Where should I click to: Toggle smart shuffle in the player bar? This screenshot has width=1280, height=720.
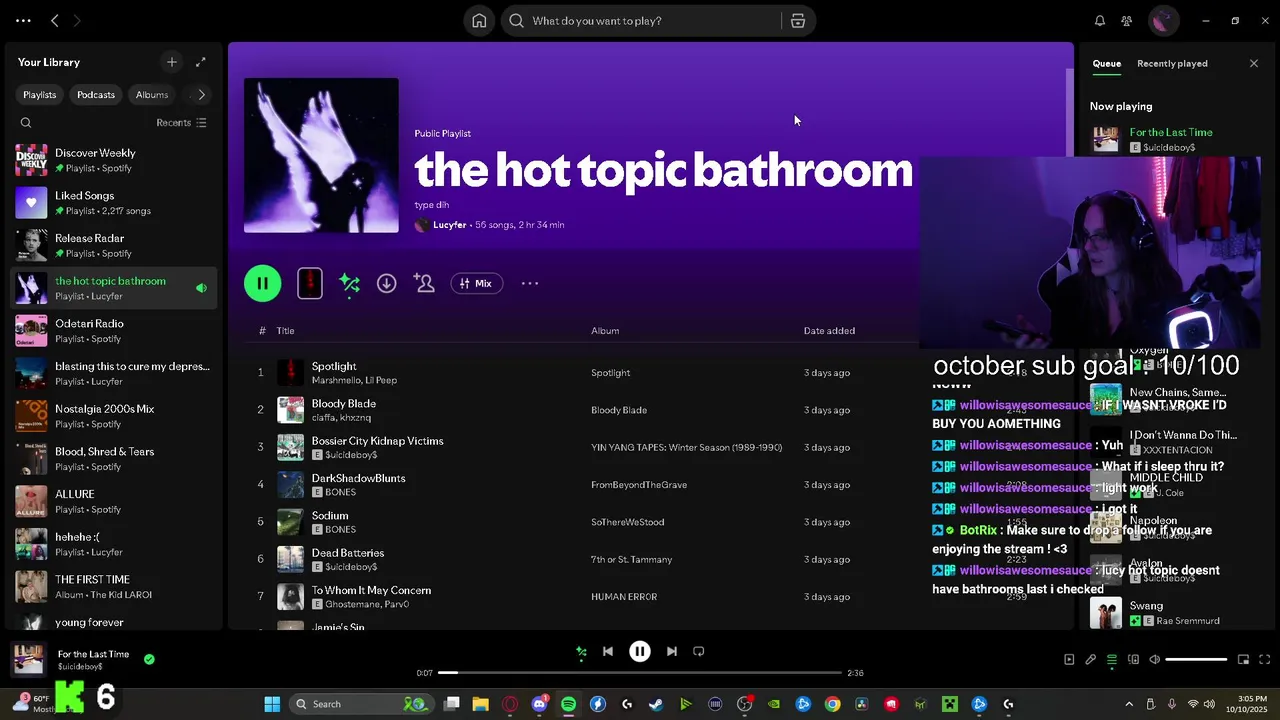click(x=581, y=652)
